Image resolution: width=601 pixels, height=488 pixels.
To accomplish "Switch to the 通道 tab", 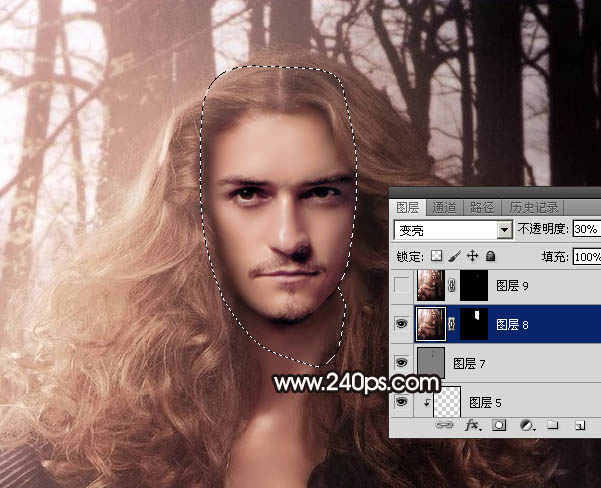I will [445, 207].
